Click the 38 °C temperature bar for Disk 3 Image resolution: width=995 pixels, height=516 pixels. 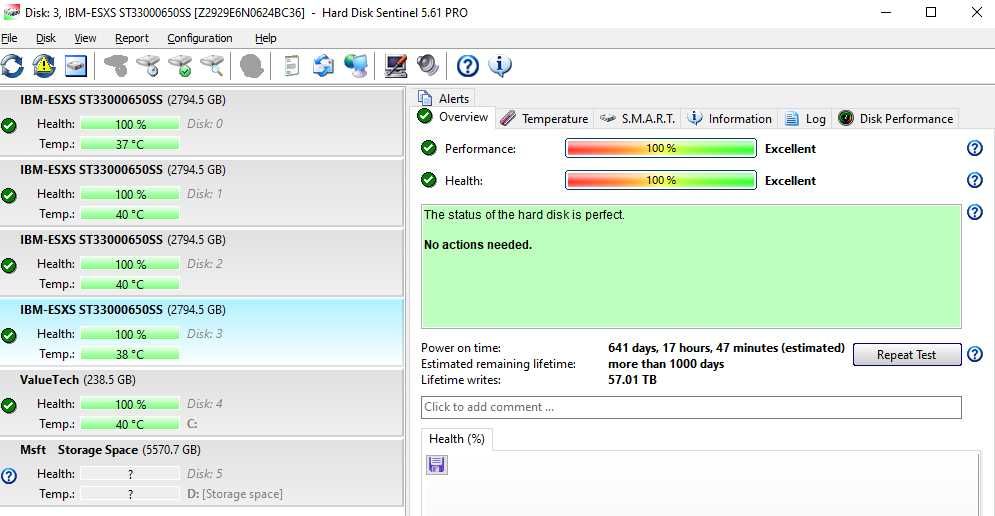130,355
